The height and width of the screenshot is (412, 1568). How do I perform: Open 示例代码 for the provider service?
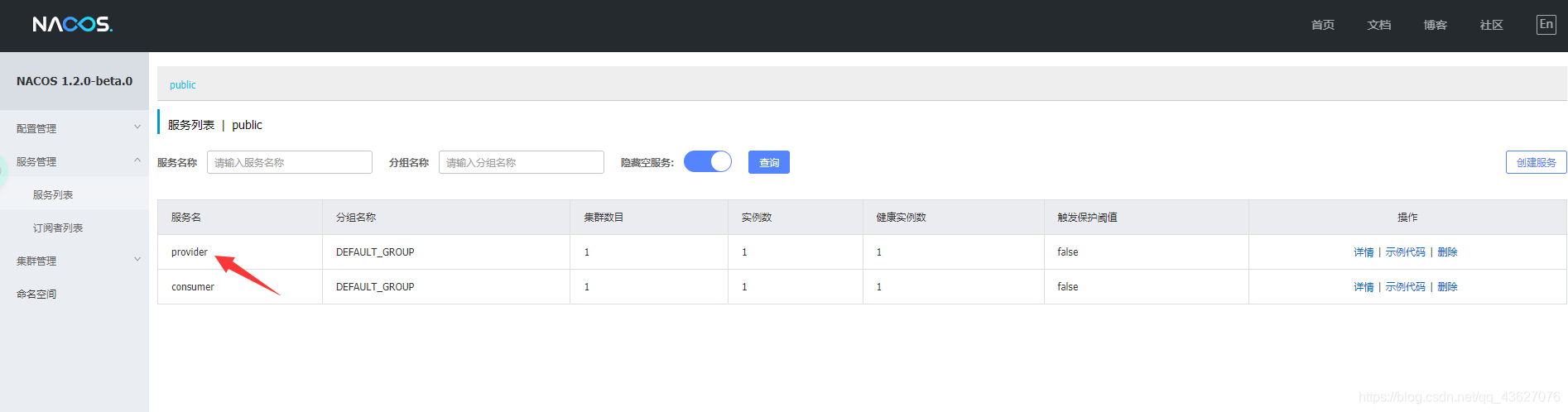pyautogui.click(x=1406, y=252)
